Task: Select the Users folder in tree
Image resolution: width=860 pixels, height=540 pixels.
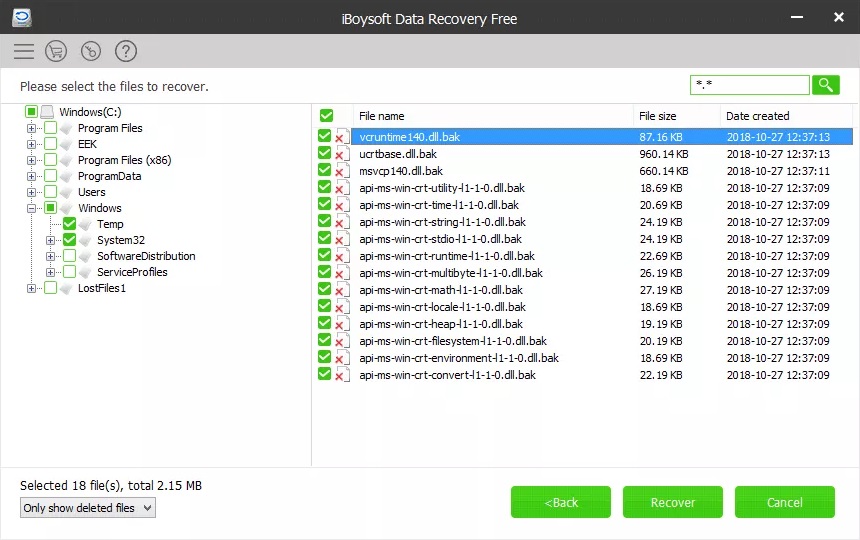Action: tap(92, 192)
